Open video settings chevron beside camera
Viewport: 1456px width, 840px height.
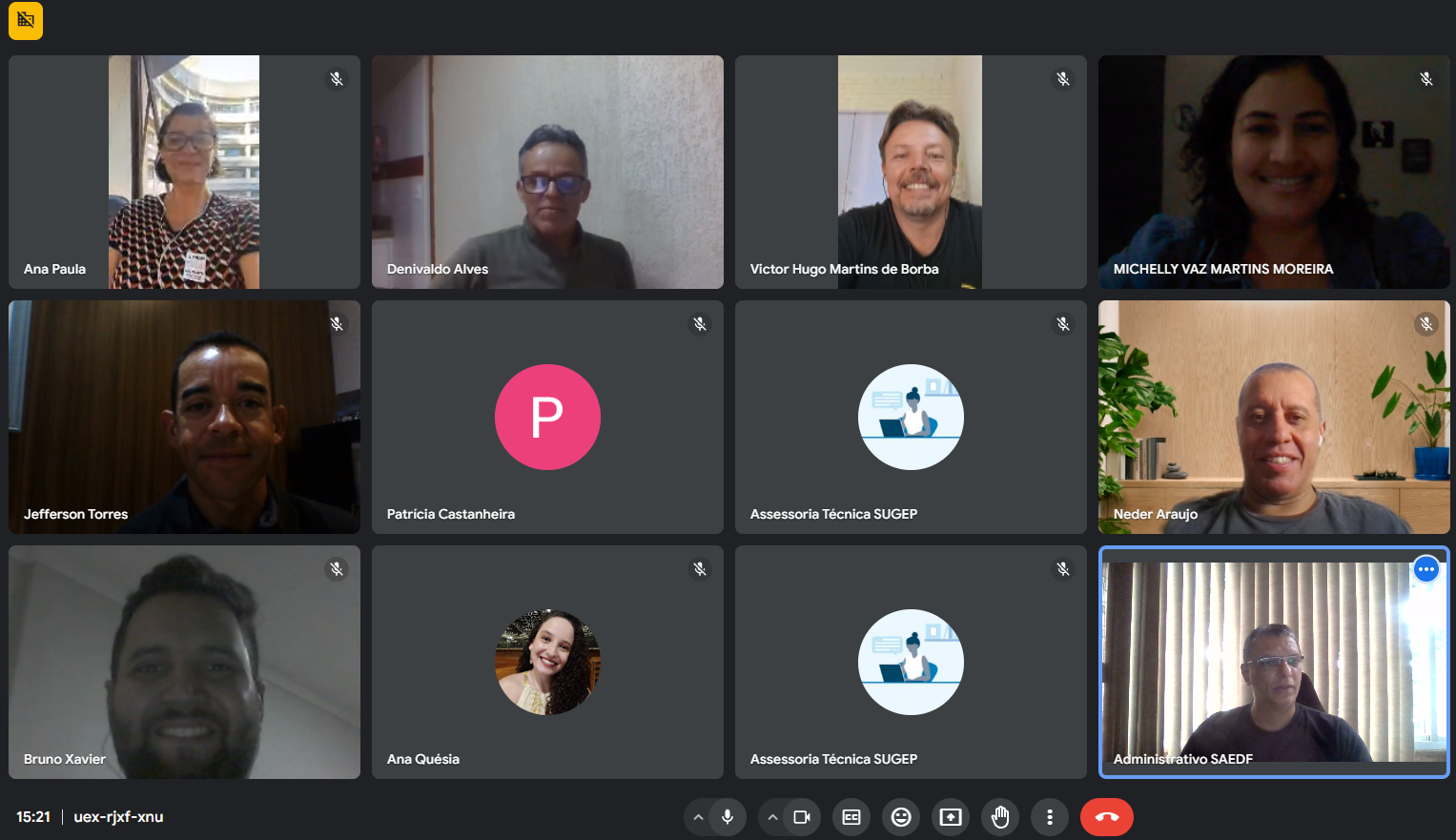pos(772,817)
